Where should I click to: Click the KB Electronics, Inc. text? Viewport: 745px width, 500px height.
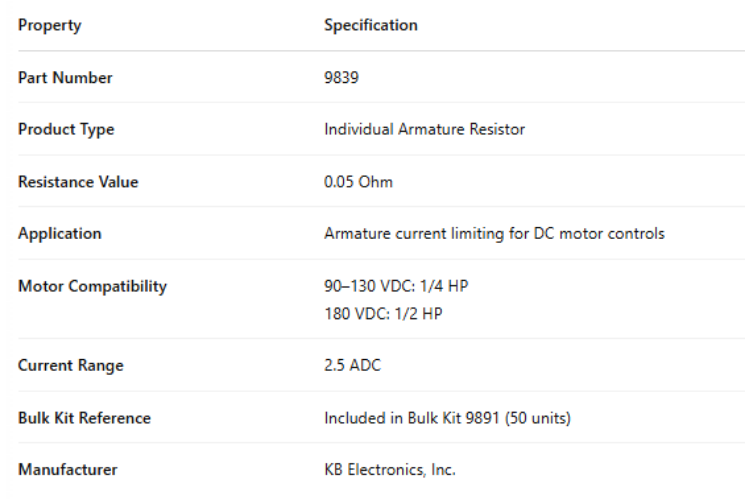390,470
